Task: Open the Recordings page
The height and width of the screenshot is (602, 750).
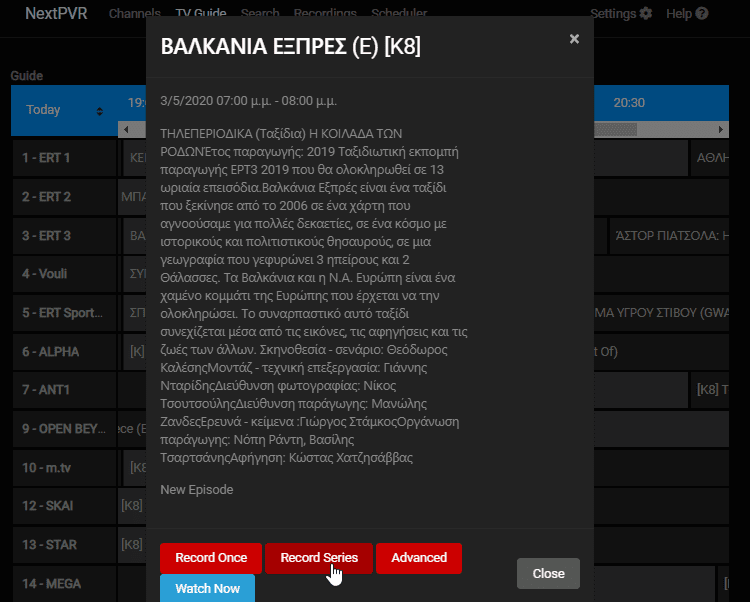Action: [325, 13]
